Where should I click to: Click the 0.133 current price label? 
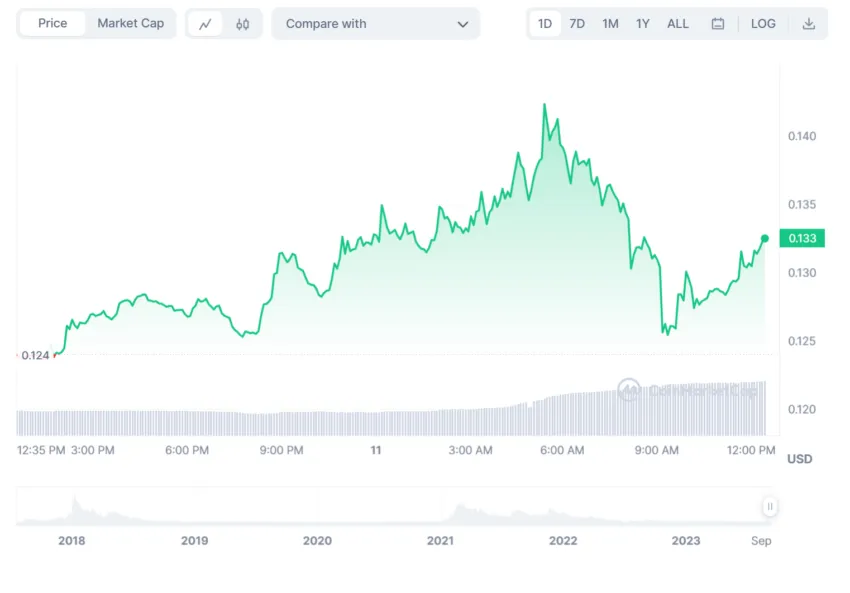click(x=802, y=239)
